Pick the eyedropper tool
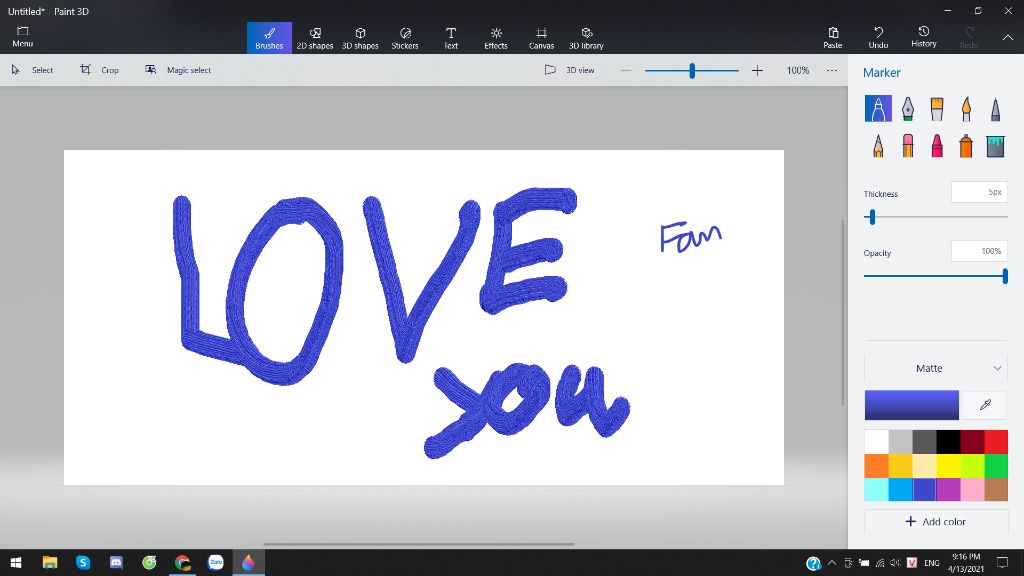1024x576 pixels. coord(985,405)
